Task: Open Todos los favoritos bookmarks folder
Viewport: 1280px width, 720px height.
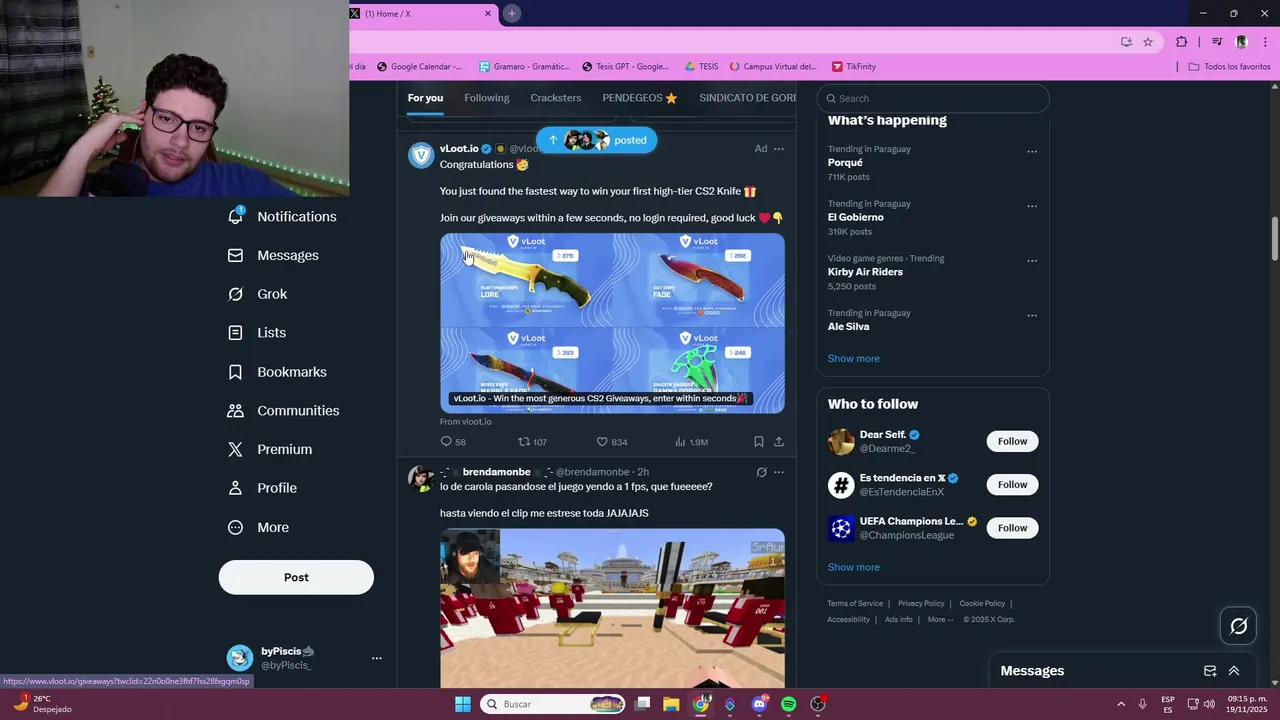Action: [1229, 67]
